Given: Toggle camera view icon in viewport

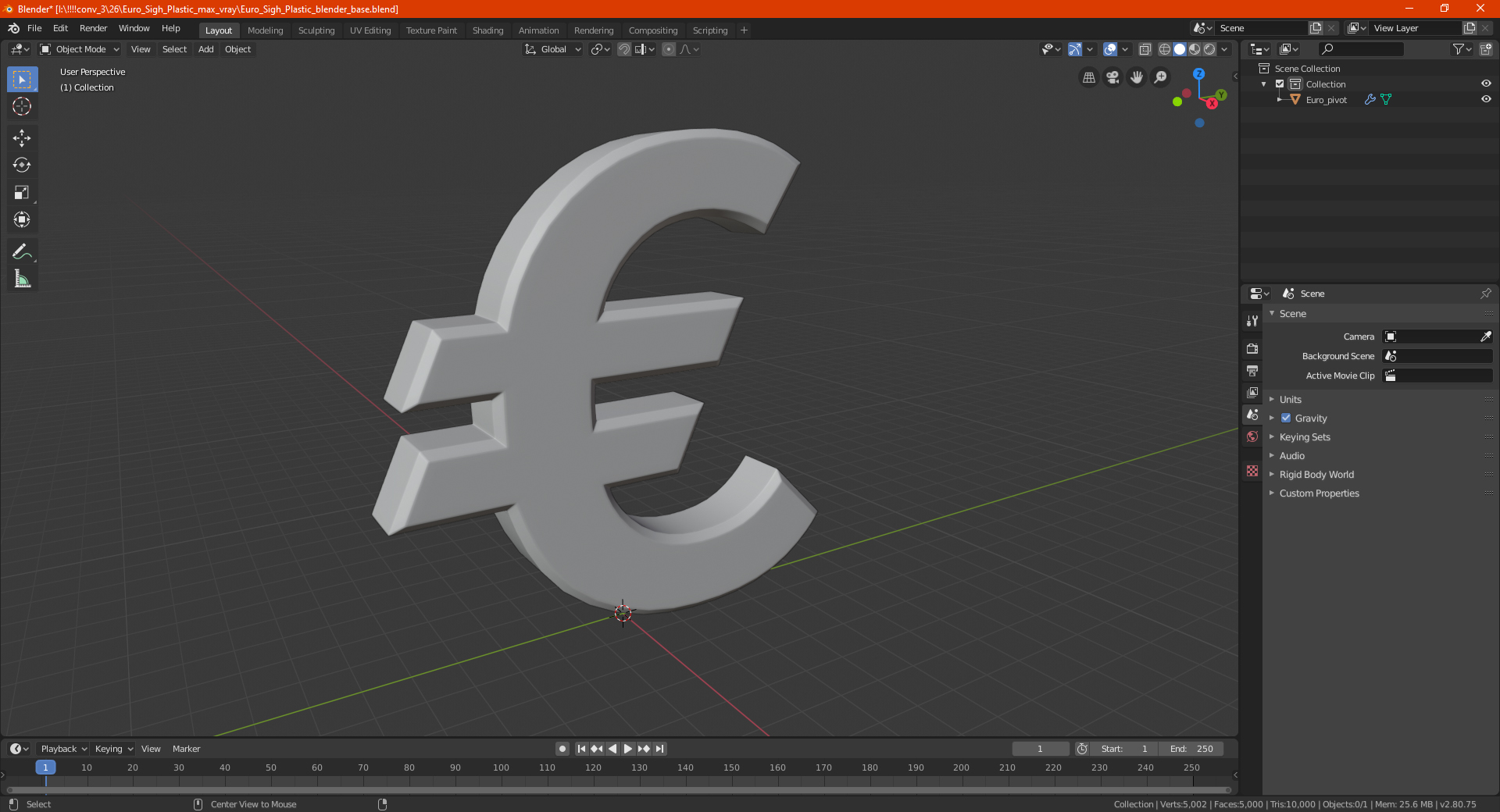Looking at the screenshot, I should (x=1112, y=77).
